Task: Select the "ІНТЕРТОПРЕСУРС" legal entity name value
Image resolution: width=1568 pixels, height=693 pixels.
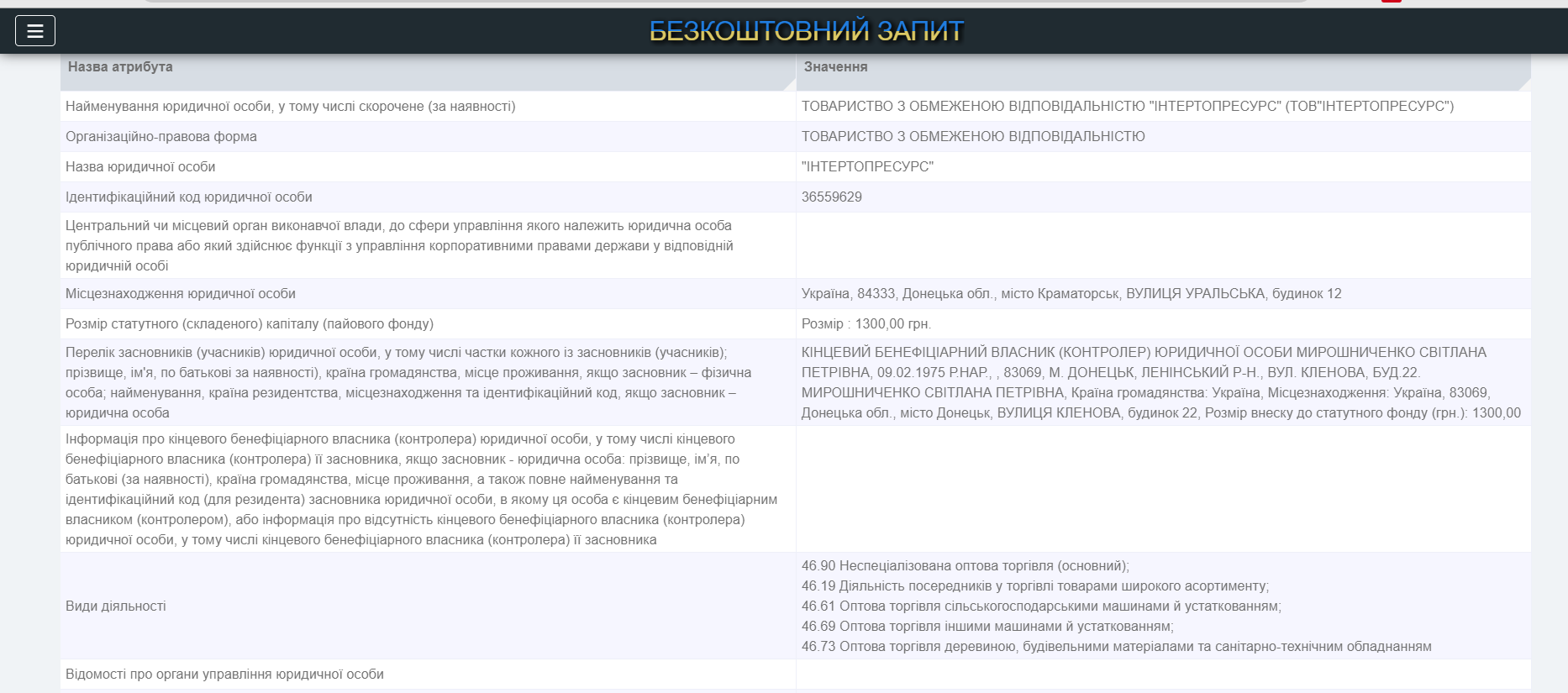Action: click(x=867, y=167)
